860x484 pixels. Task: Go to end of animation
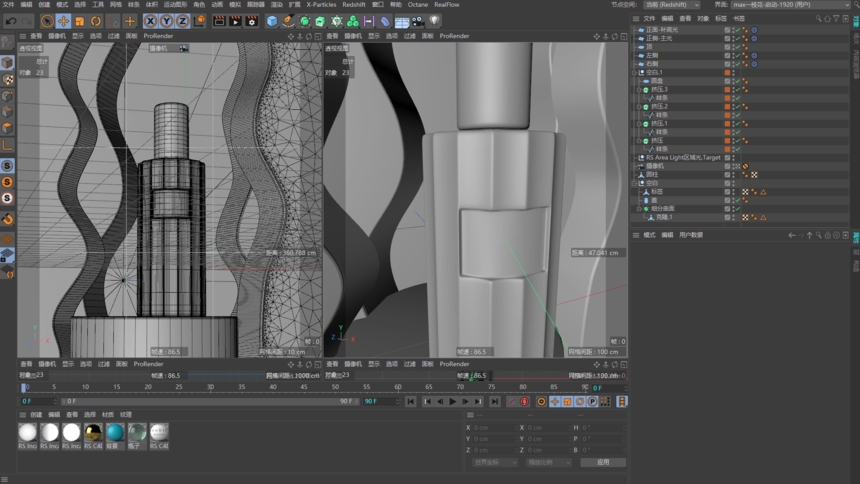click(x=495, y=402)
